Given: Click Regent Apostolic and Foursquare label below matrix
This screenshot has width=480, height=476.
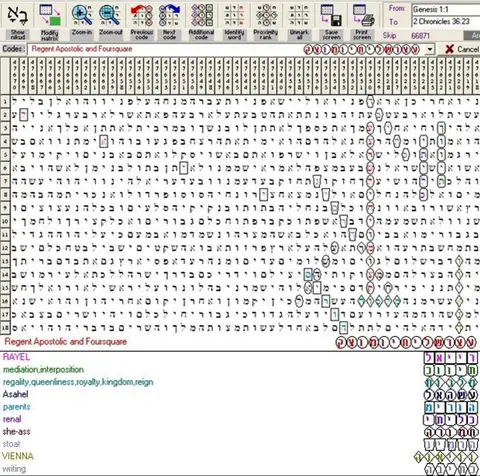Looking at the screenshot, I should (66, 342).
